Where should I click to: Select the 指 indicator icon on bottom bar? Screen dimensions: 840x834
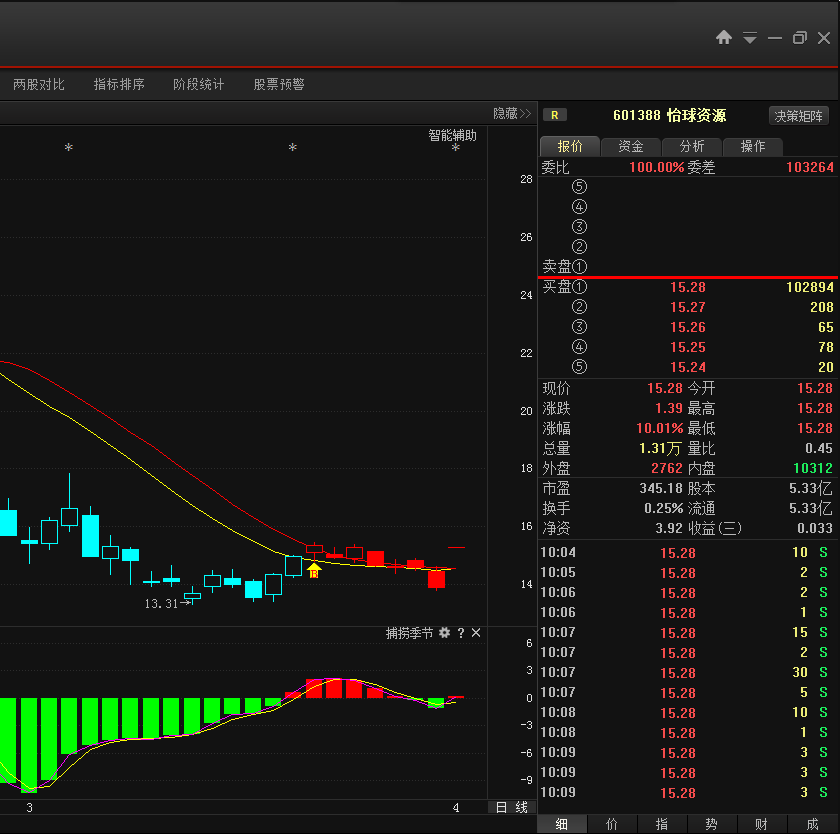(x=661, y=824)
